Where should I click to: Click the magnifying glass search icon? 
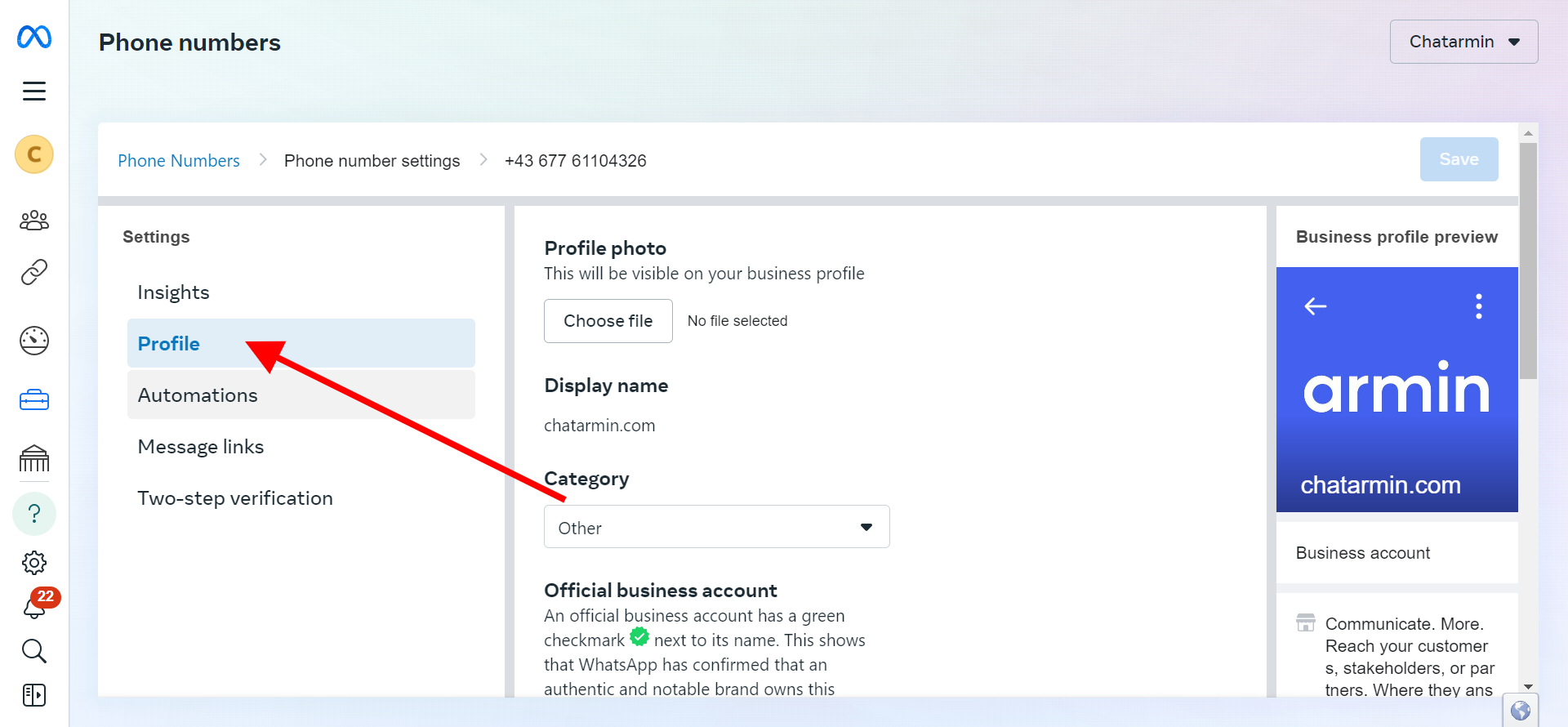coord(34,651)
